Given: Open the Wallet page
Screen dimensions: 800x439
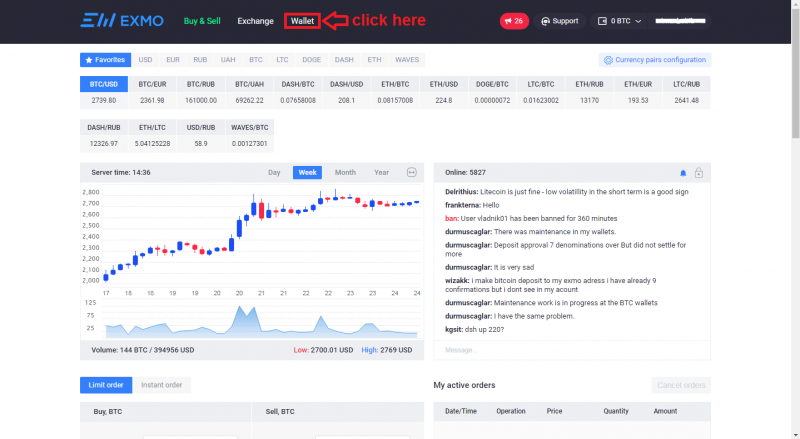Looking at the screenshot, I should point(302,21).
